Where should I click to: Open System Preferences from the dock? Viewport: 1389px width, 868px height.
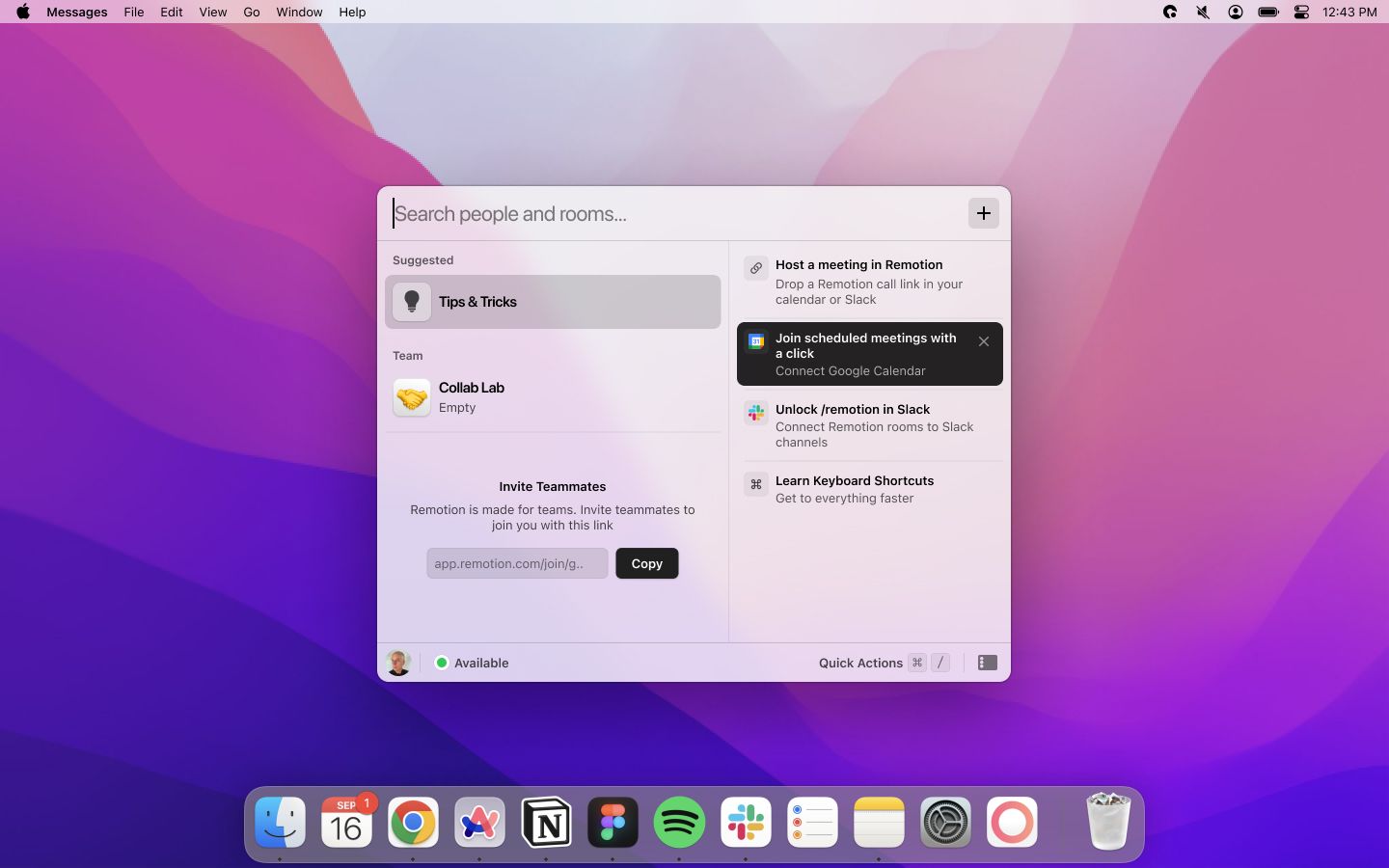click(x=945, y=823)
